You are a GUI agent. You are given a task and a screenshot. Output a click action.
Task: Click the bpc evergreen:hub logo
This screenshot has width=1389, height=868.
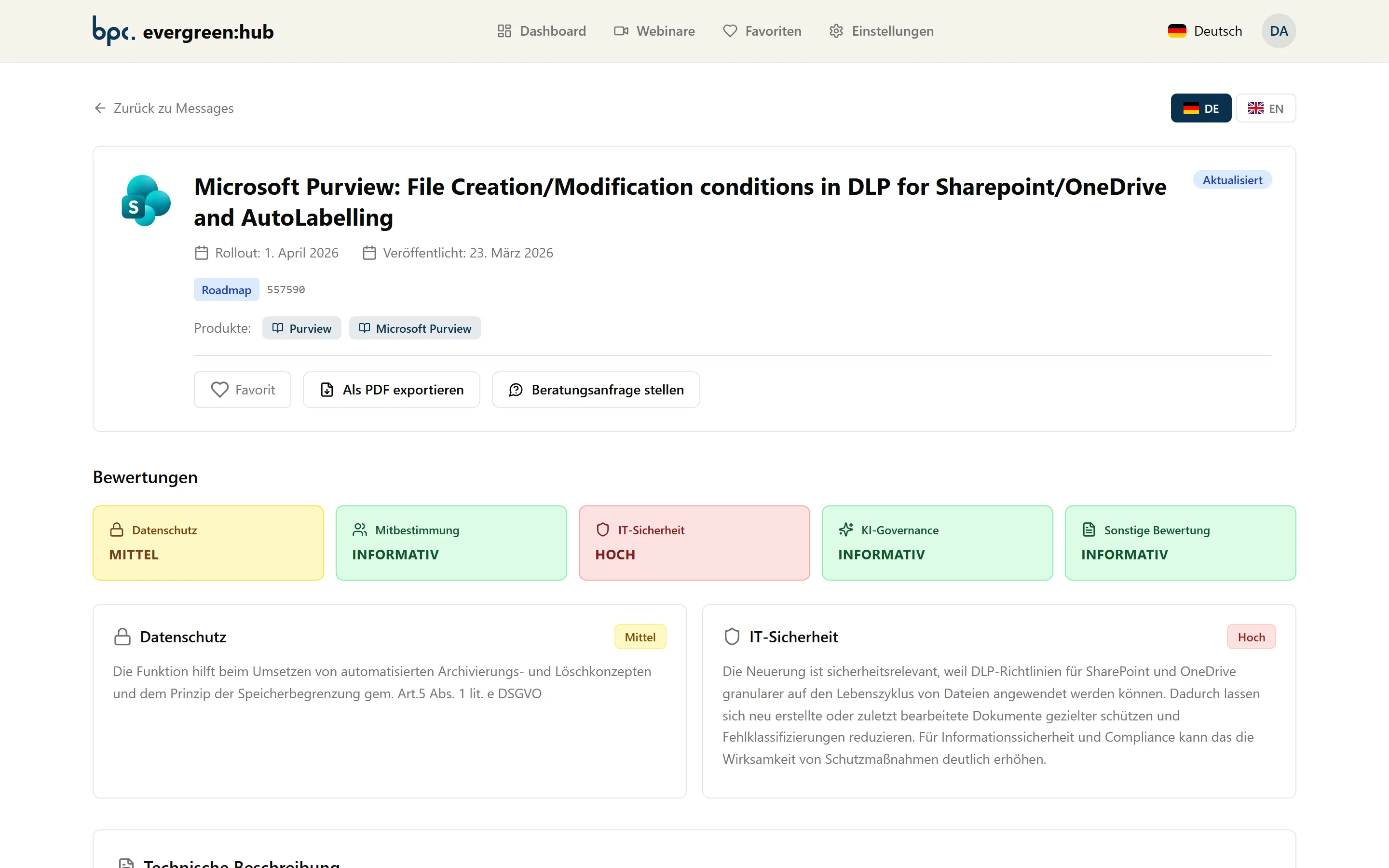click(183, 31)
